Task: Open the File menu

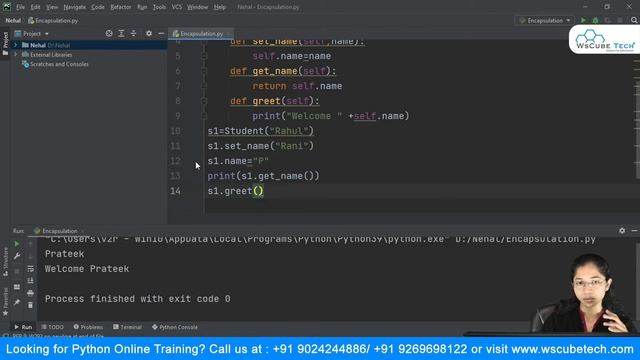Action: point(20,7)
